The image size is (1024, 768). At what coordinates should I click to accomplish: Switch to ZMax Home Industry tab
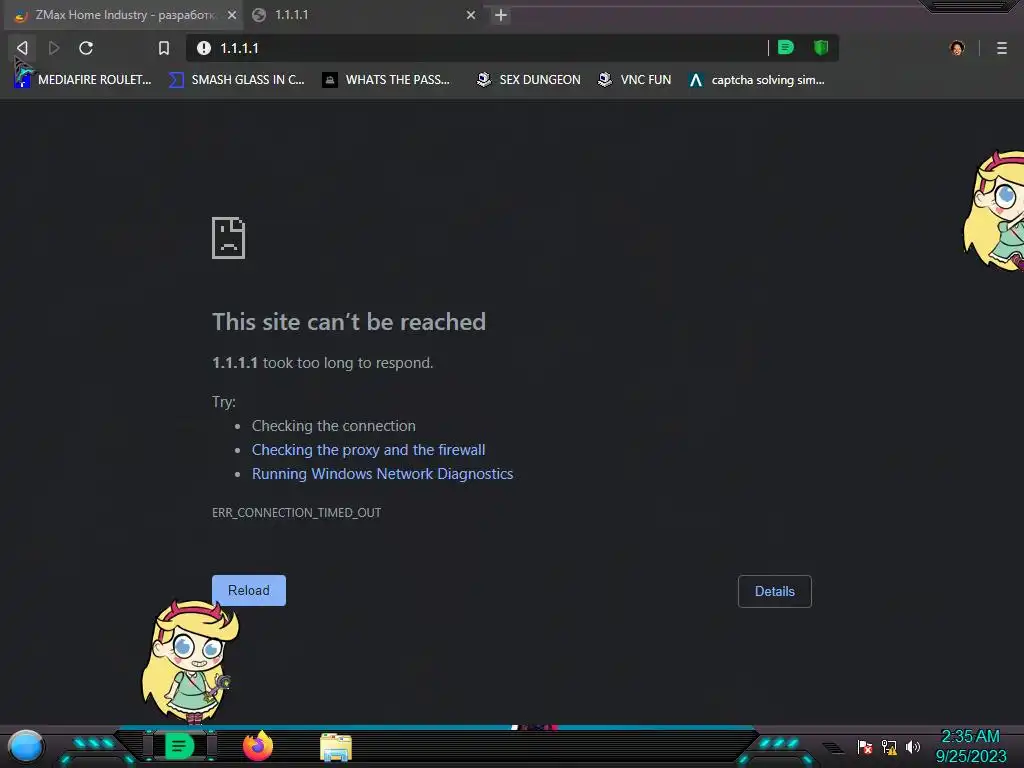click(x=124, y=15)
